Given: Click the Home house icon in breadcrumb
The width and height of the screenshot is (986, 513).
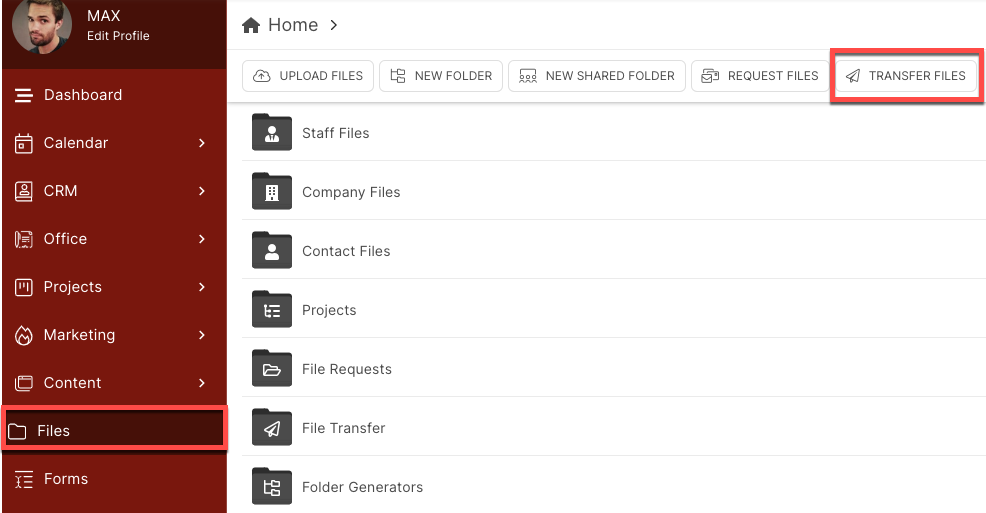Looking at the screenshot, I should (251, 25).
